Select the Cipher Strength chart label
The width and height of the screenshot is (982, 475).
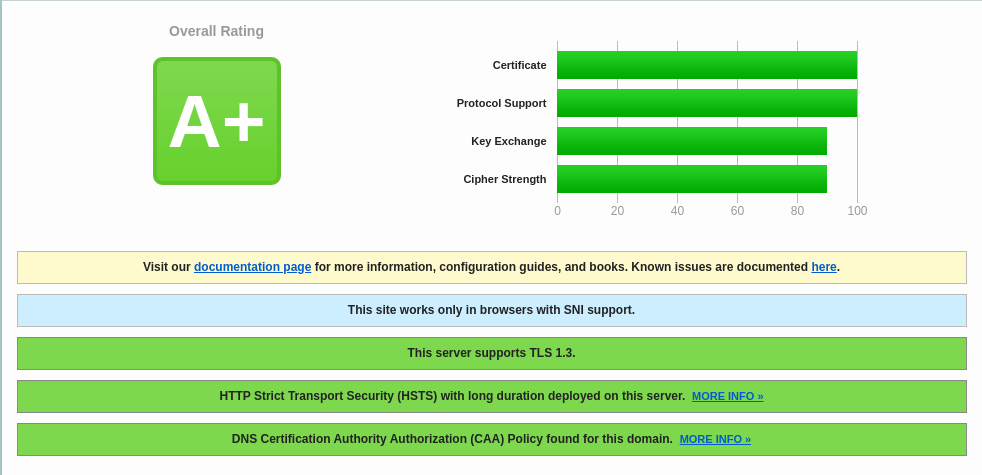504,179
